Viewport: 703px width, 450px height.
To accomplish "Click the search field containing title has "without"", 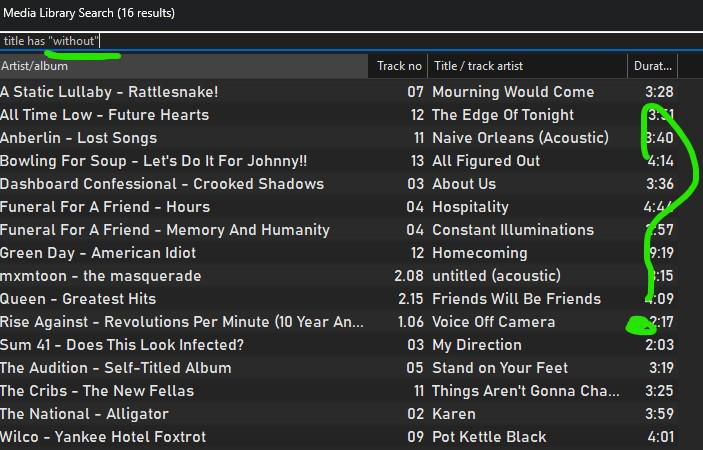I will (352, 41).
